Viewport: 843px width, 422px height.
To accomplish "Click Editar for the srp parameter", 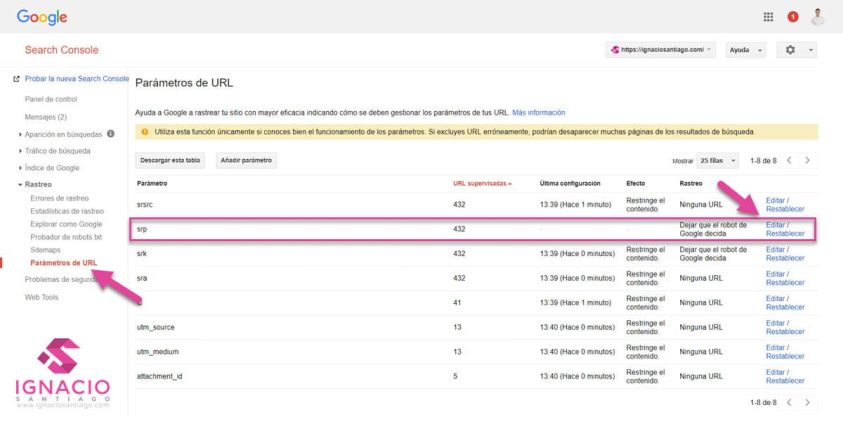I will click(775, 225).
